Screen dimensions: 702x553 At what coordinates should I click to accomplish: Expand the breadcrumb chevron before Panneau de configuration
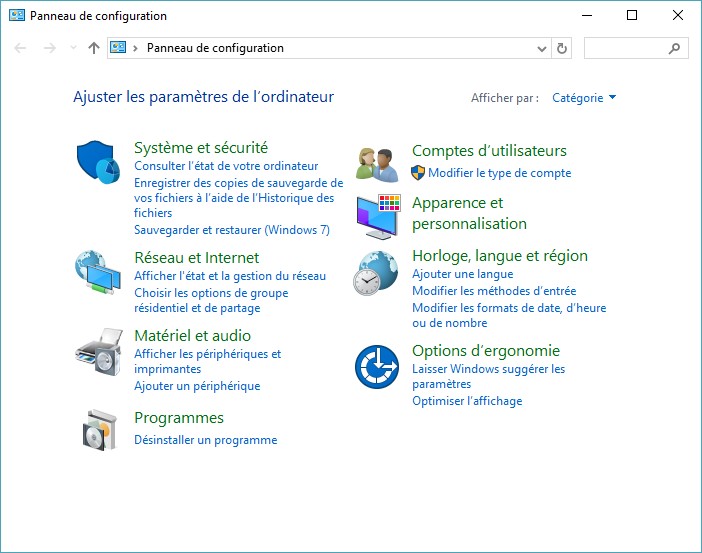pos(136,48)
